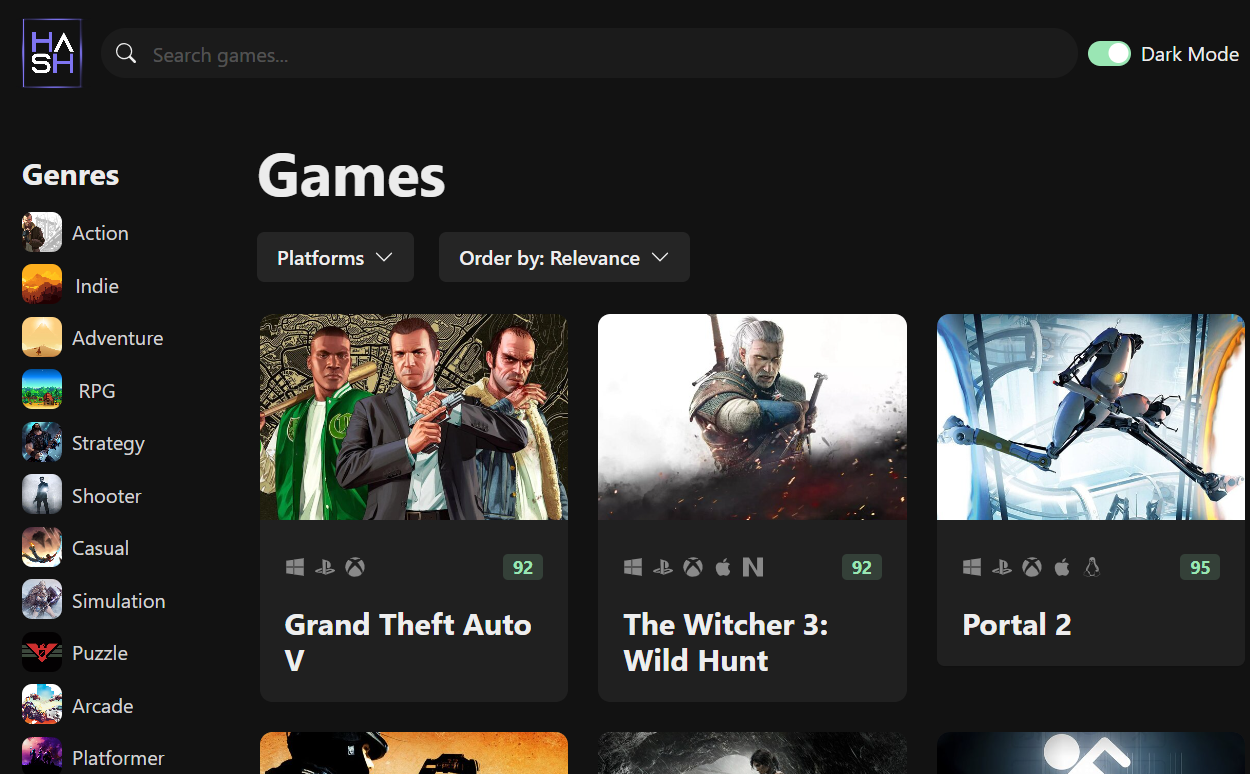Click the magnifying glass search icon
Image resolution: width=1250 pixels, height=774 pixels.
click(x=126, y=54)
